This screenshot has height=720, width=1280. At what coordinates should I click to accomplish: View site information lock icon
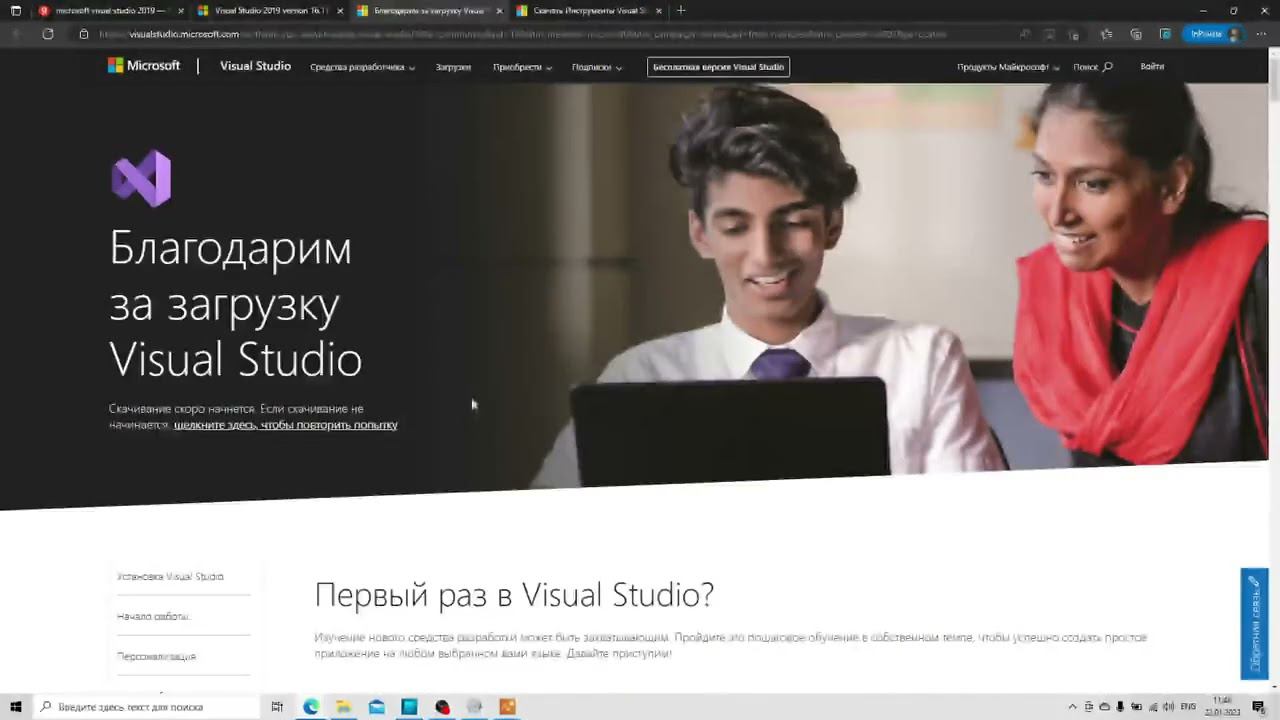click(84, 34)
